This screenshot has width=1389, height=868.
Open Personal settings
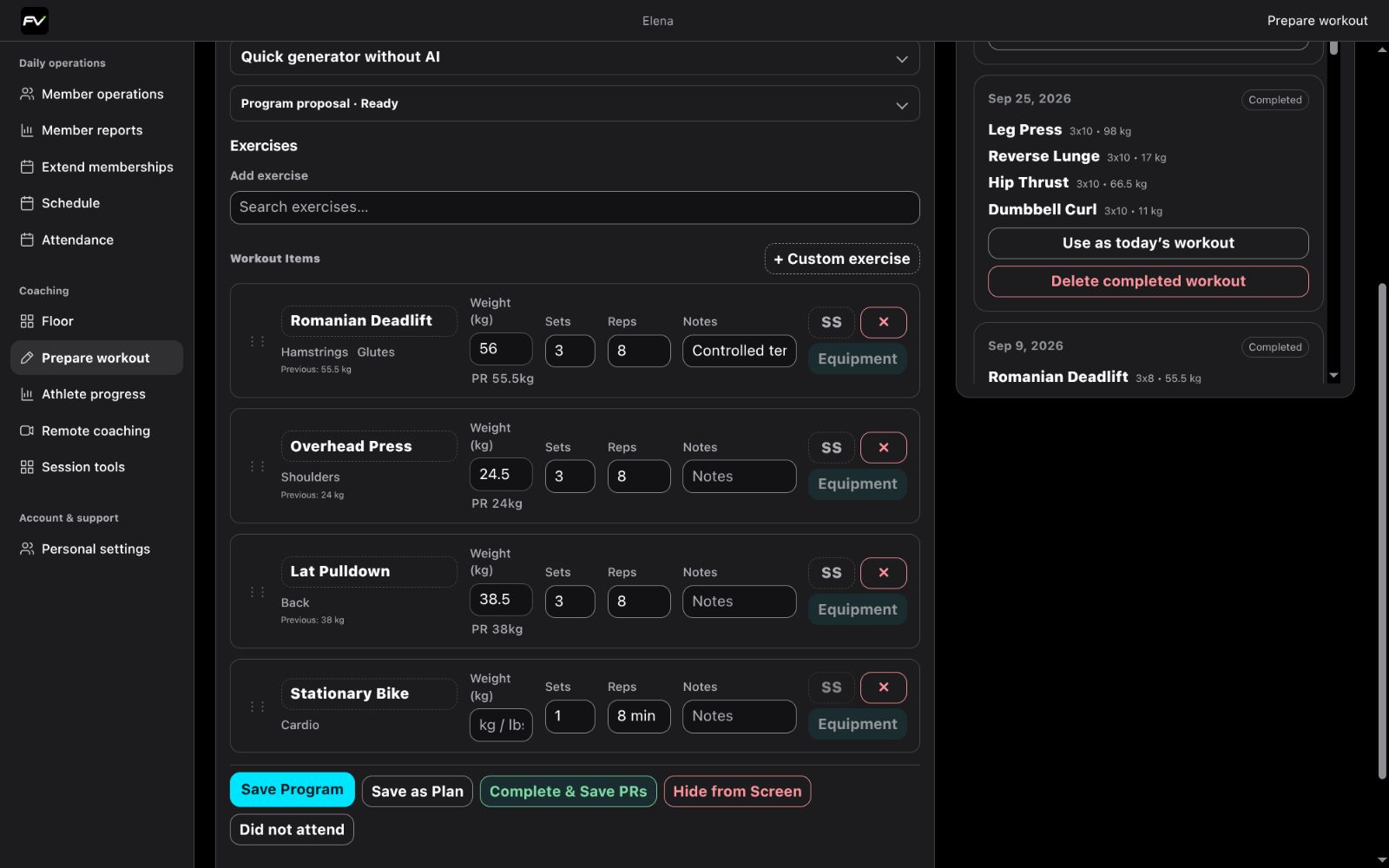click(x=96, y=549)
